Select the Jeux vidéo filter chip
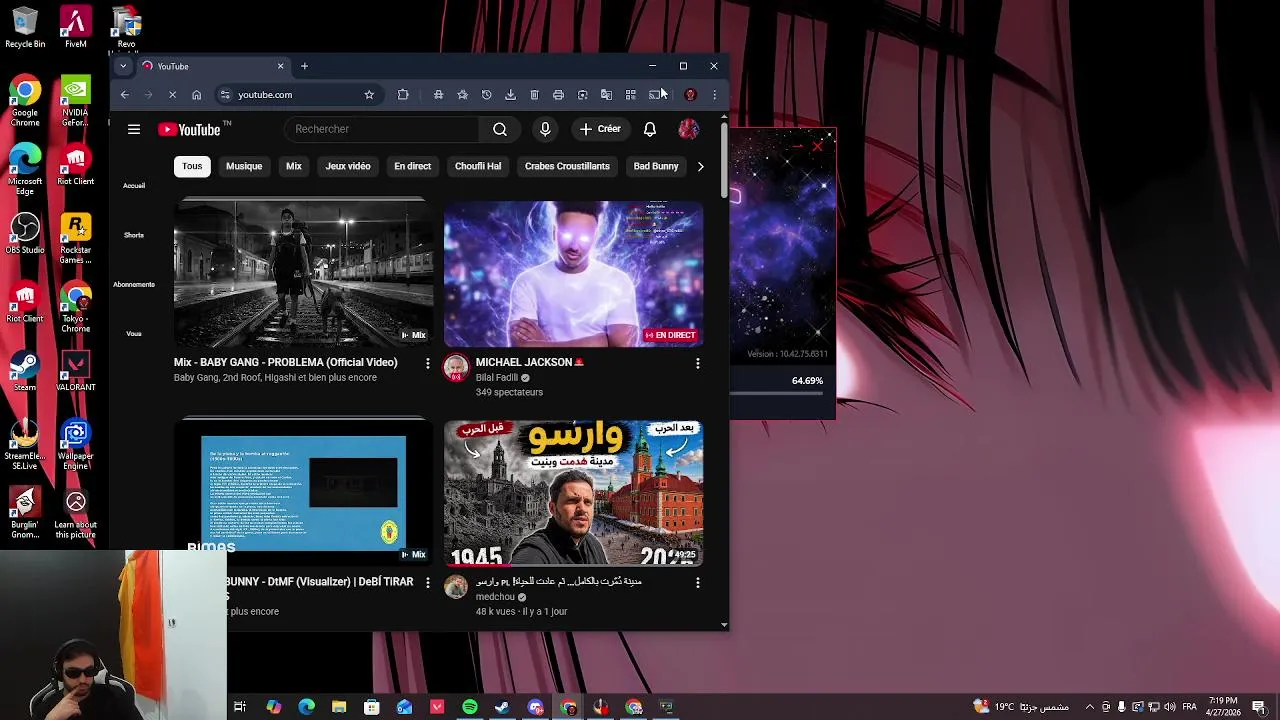 click(348, 166)
